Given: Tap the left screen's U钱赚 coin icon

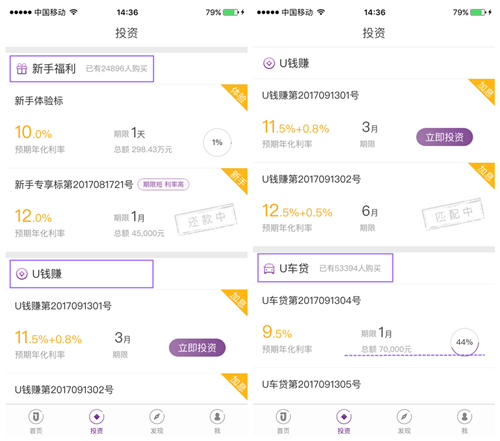Looking at the screenshot, I should tap(22, 274).
